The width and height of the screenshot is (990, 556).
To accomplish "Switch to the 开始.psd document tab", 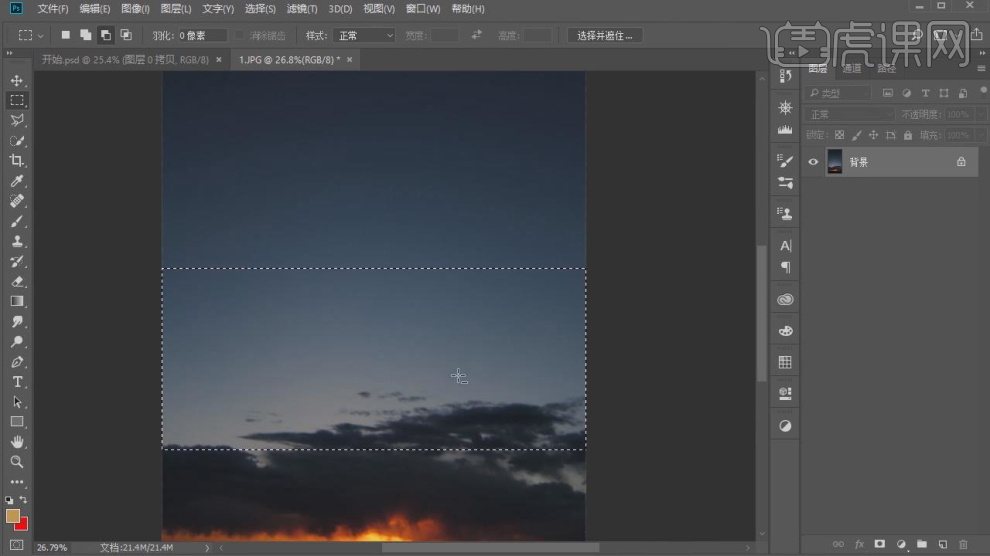I will pos(125,60).
